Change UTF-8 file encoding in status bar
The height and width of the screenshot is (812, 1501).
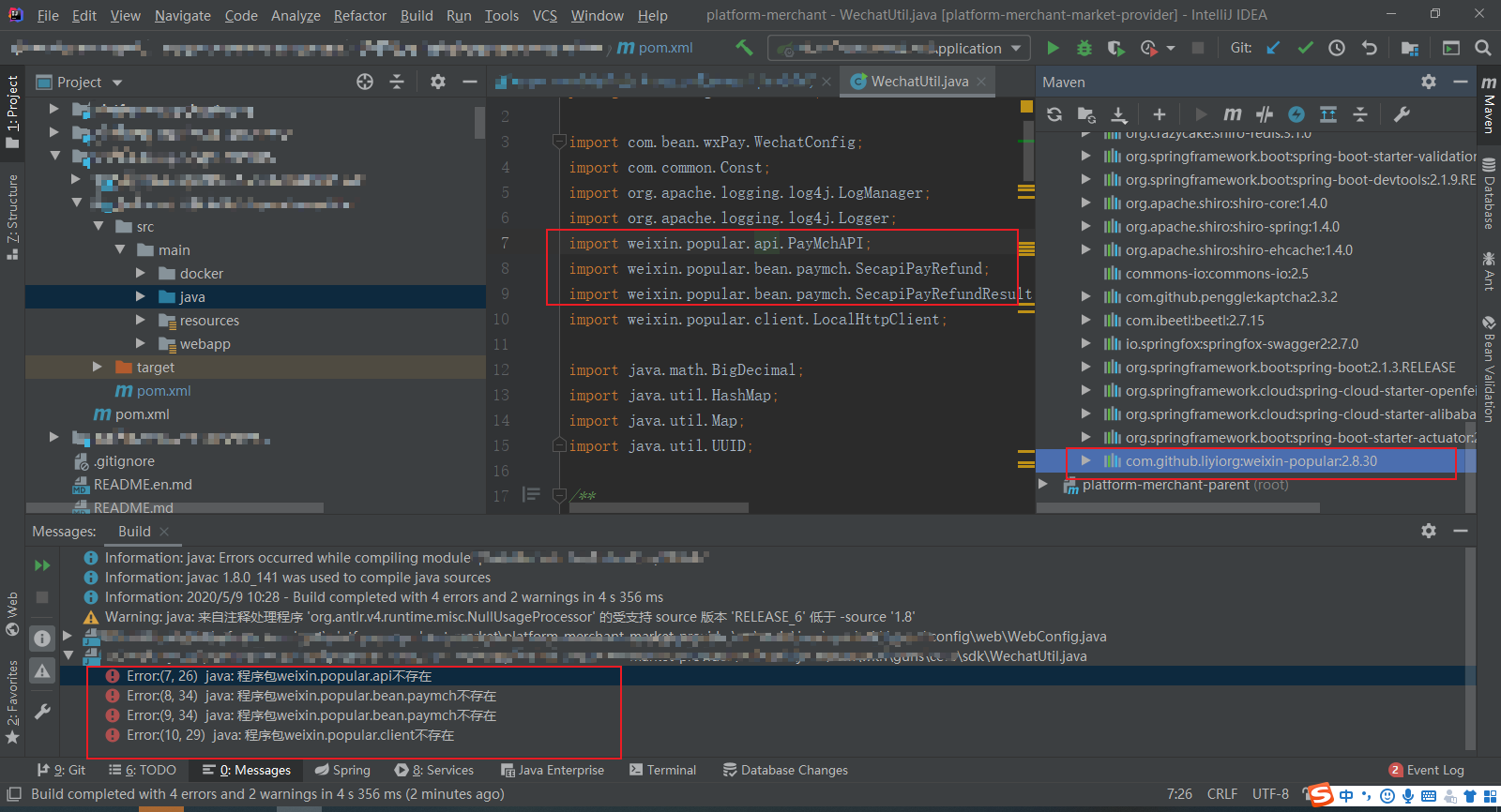coord(1270,794)
